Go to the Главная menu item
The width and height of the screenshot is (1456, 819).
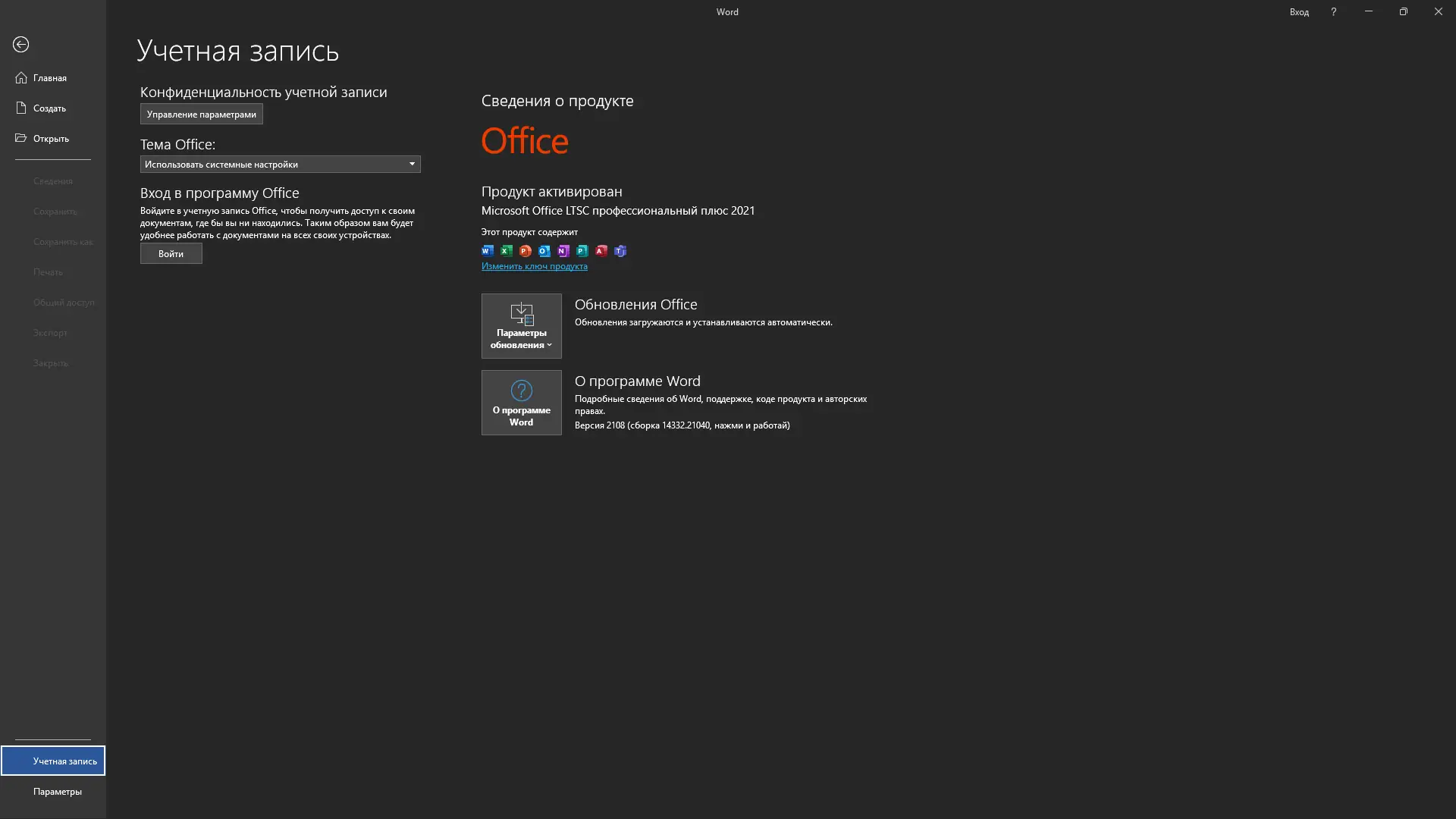[50, 78]
